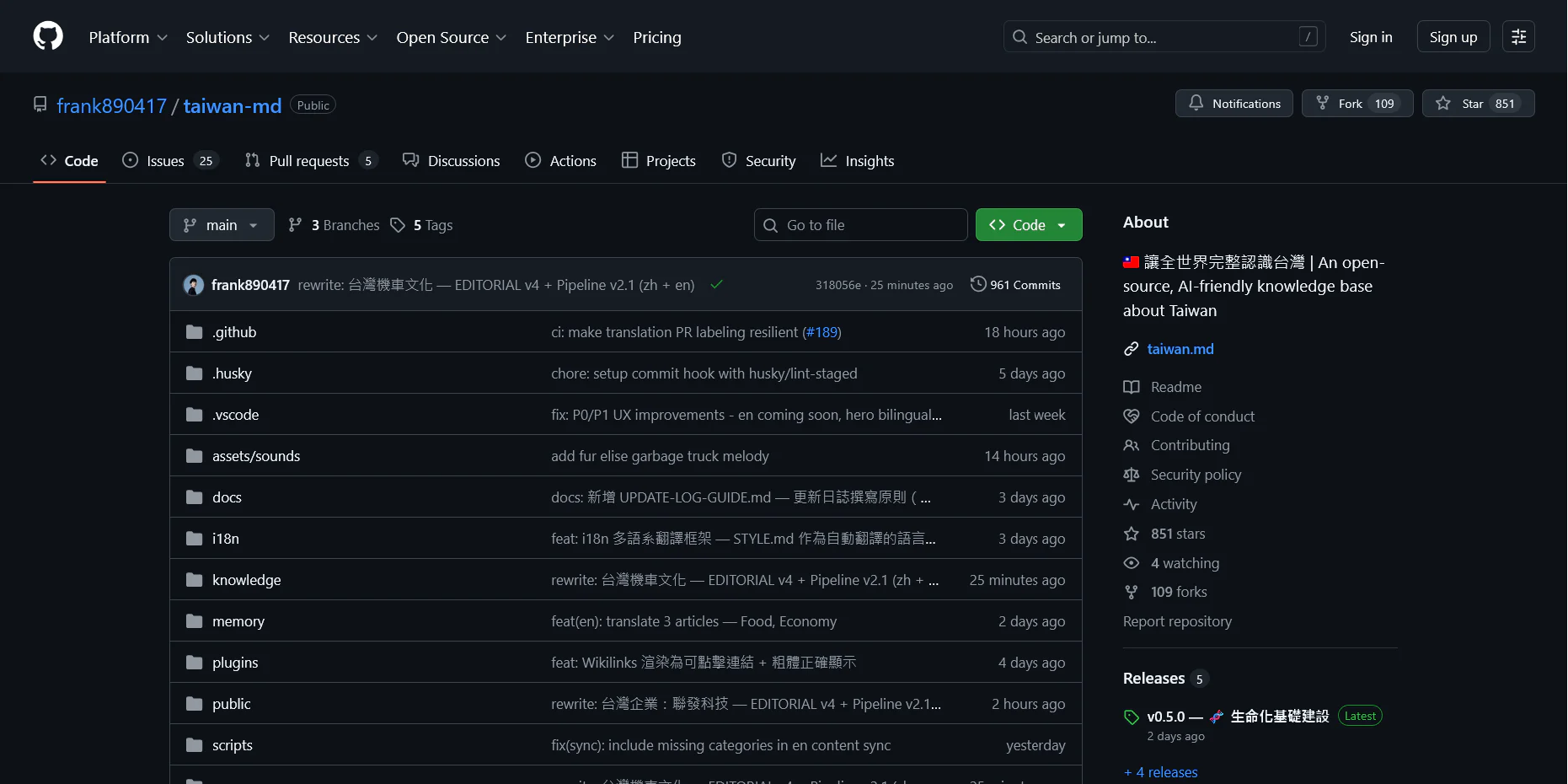1568x784 pixels.
Task: Open the taiwan-md repository name link
Action: [233, 105]
